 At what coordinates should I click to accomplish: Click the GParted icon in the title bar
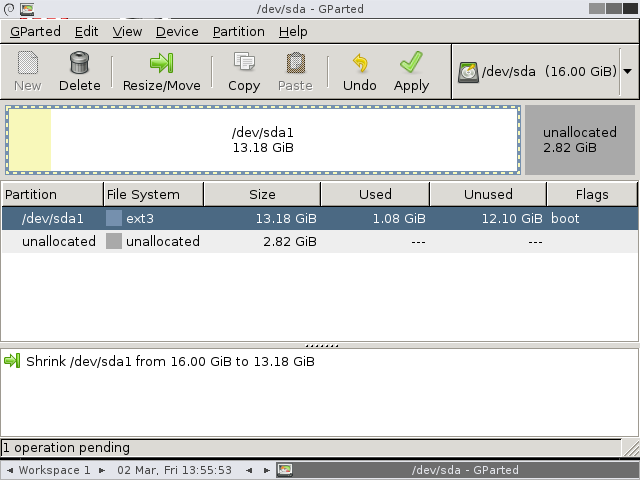coord(27,9)
